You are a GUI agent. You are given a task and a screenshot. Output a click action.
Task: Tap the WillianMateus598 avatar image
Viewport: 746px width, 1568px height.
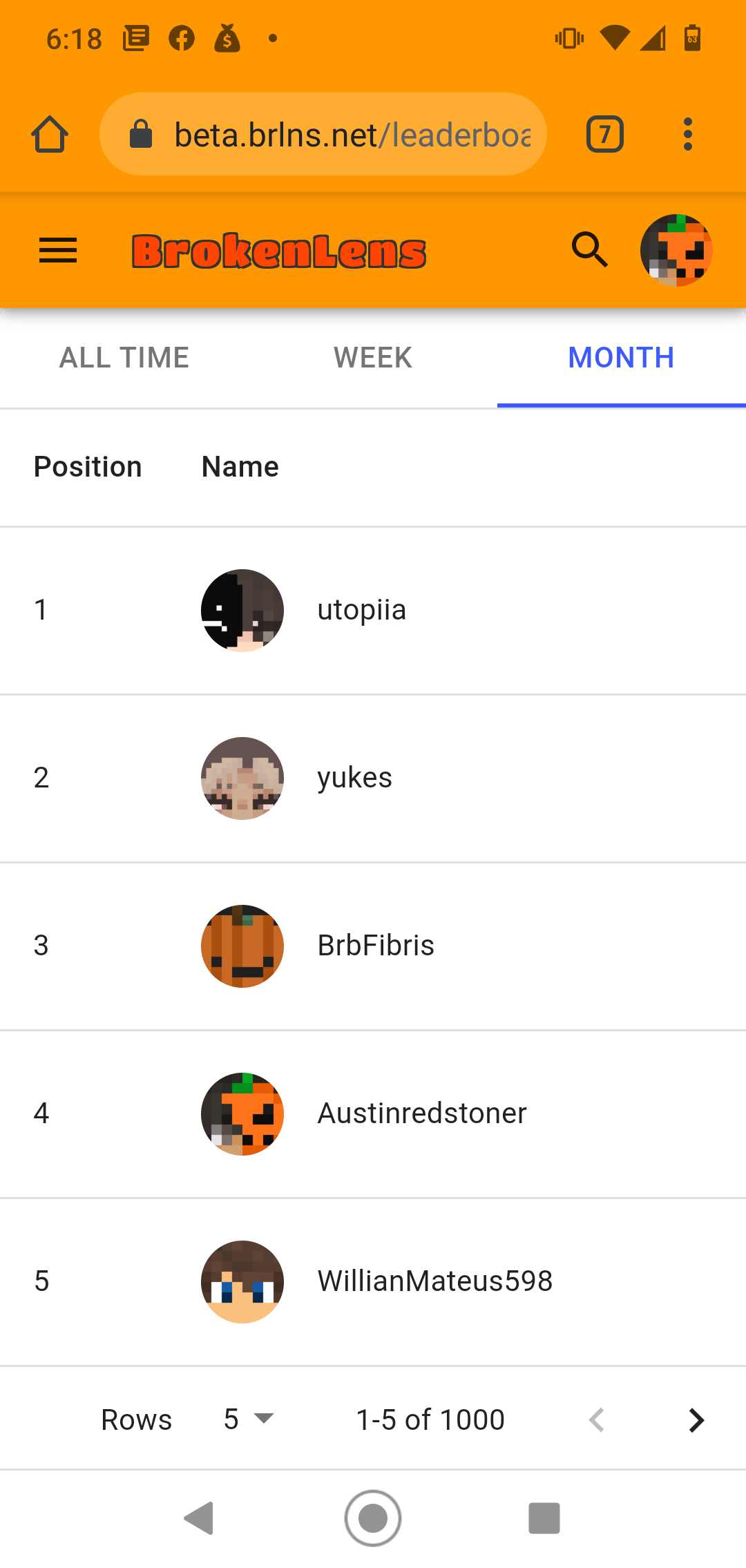pos(242,1282)
